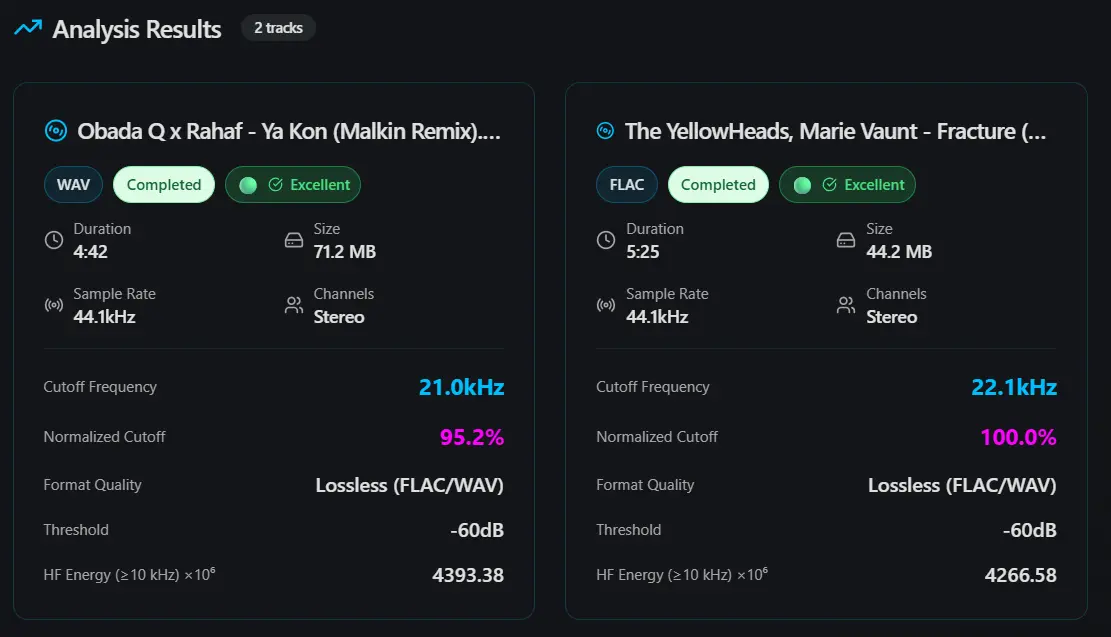This screenshot has width=1111, height=637.
Task: Select the -60dB threshold on the FLAC card
Action: click(x=1030, y=530)
